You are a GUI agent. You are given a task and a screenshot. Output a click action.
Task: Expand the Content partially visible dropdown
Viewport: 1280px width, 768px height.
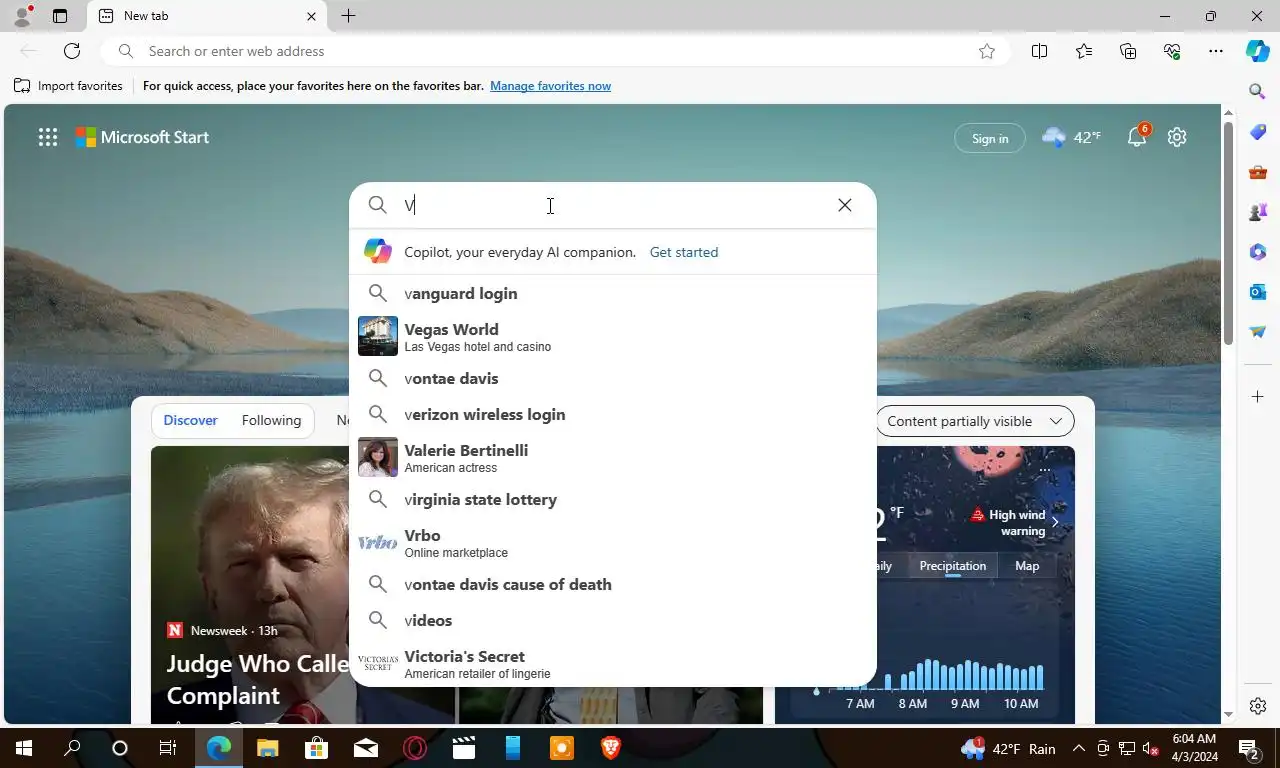tap(974, 421)
